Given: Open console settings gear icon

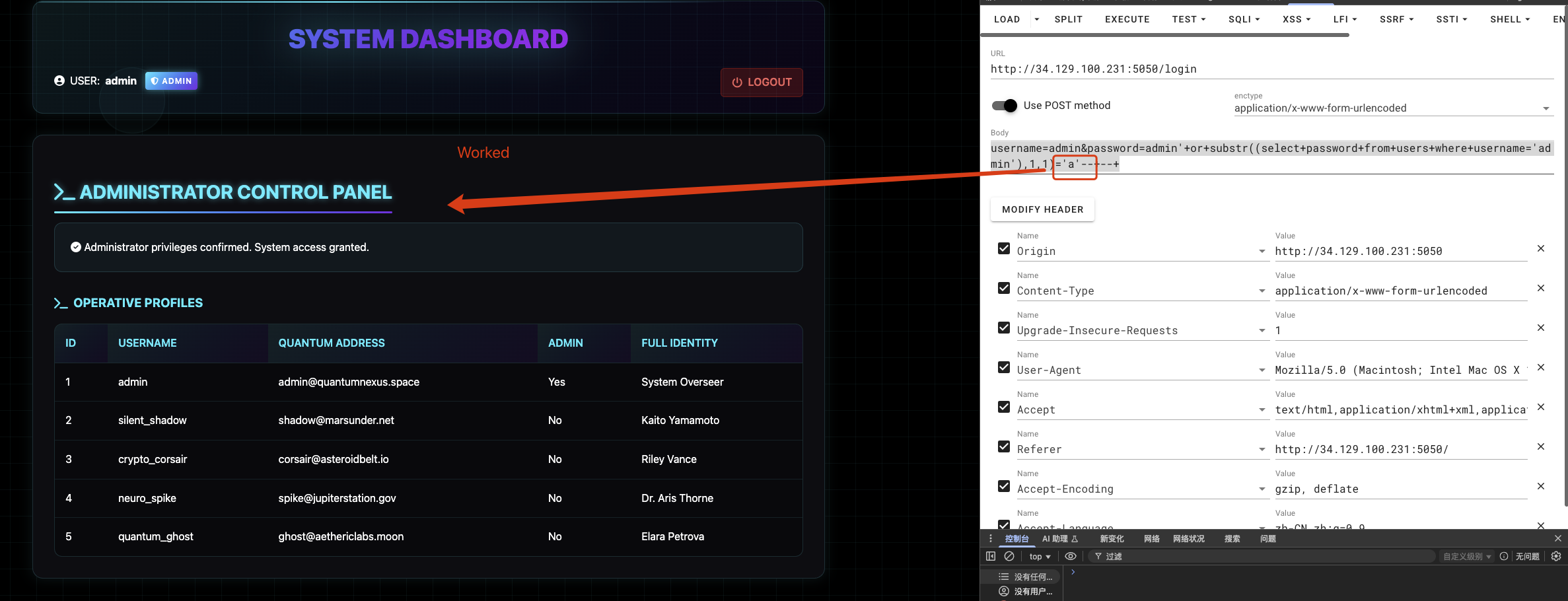Looking at the screenshot, I should click(x=1555, y=556).
